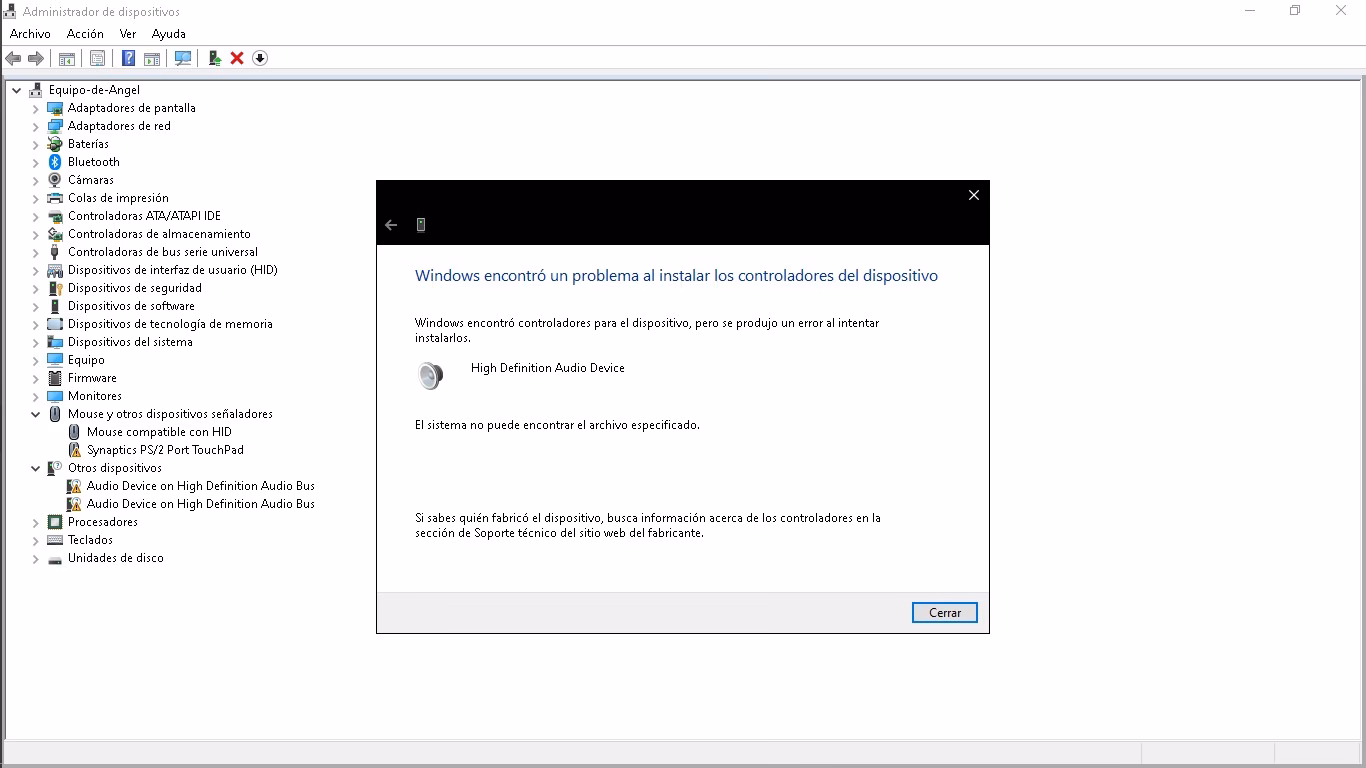
Task: Open the Ayuda menu
Action: 169,34
